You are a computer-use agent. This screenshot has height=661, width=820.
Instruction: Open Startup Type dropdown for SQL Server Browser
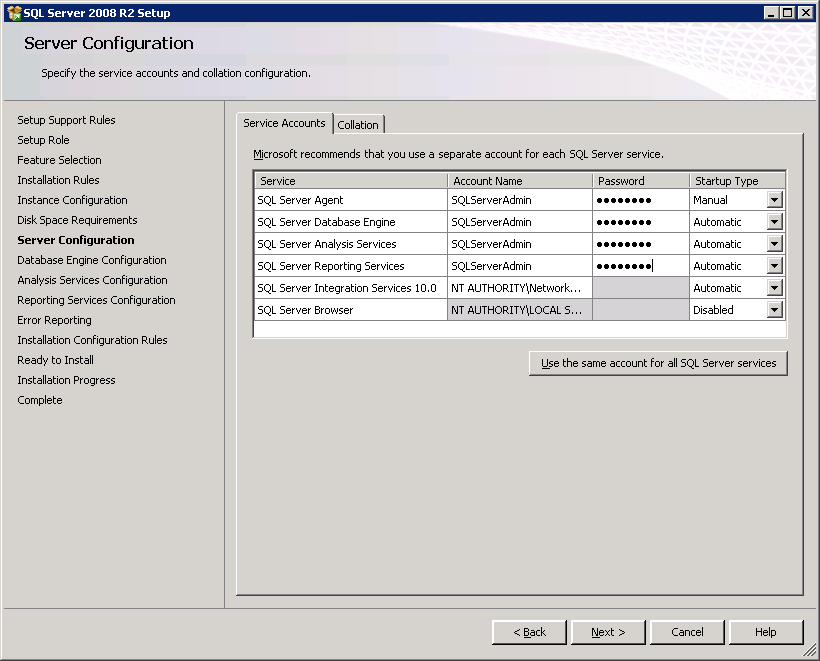(775, 310)
